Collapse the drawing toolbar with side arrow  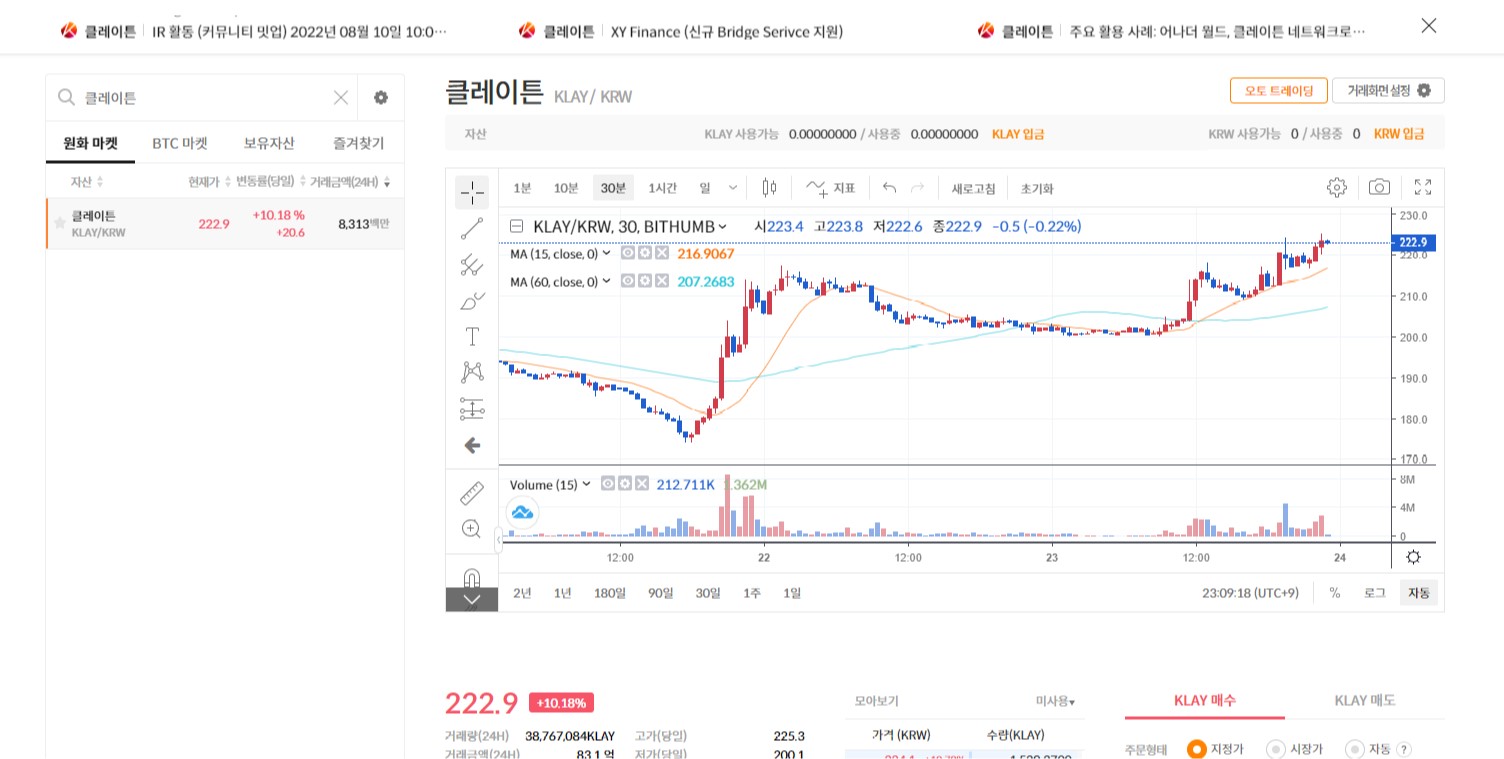tap(499, 542)
